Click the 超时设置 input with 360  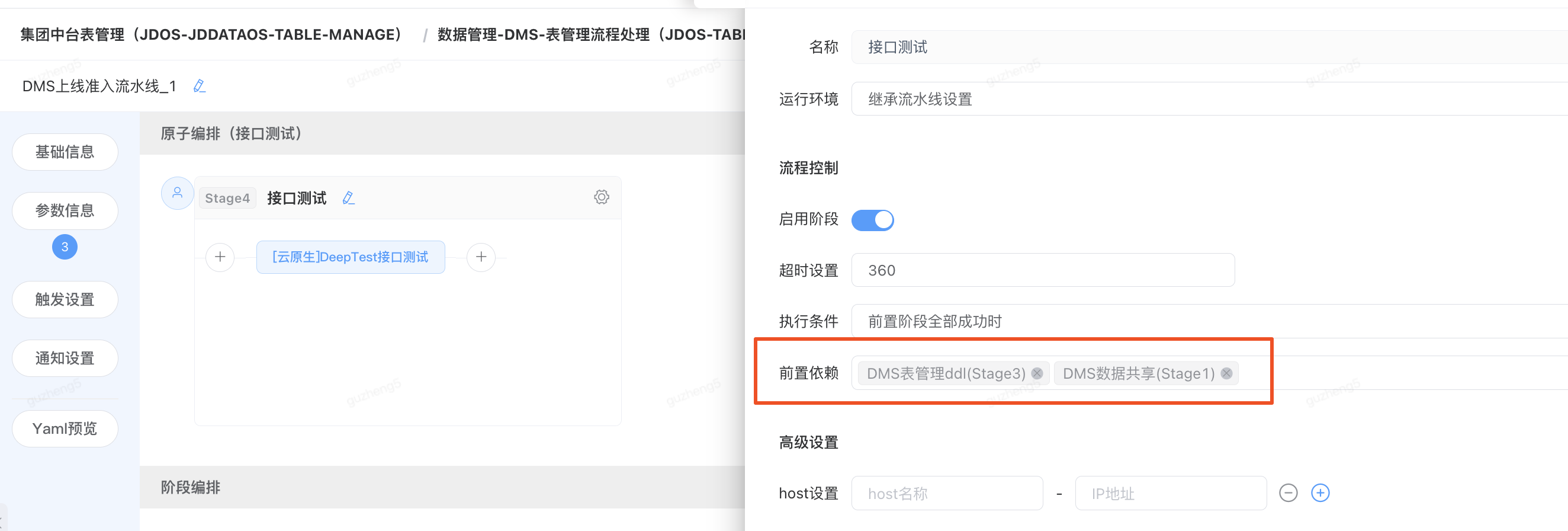1043,270
